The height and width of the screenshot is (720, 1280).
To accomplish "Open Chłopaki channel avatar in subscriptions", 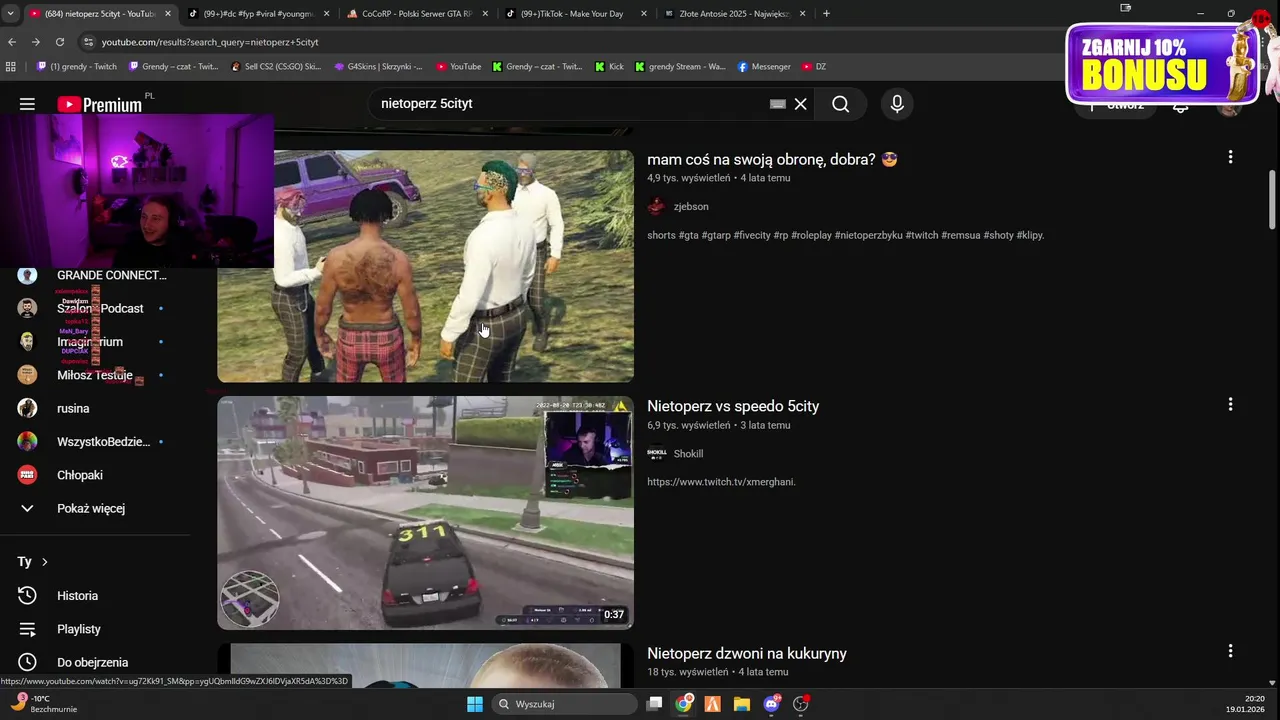I will 27,475.
